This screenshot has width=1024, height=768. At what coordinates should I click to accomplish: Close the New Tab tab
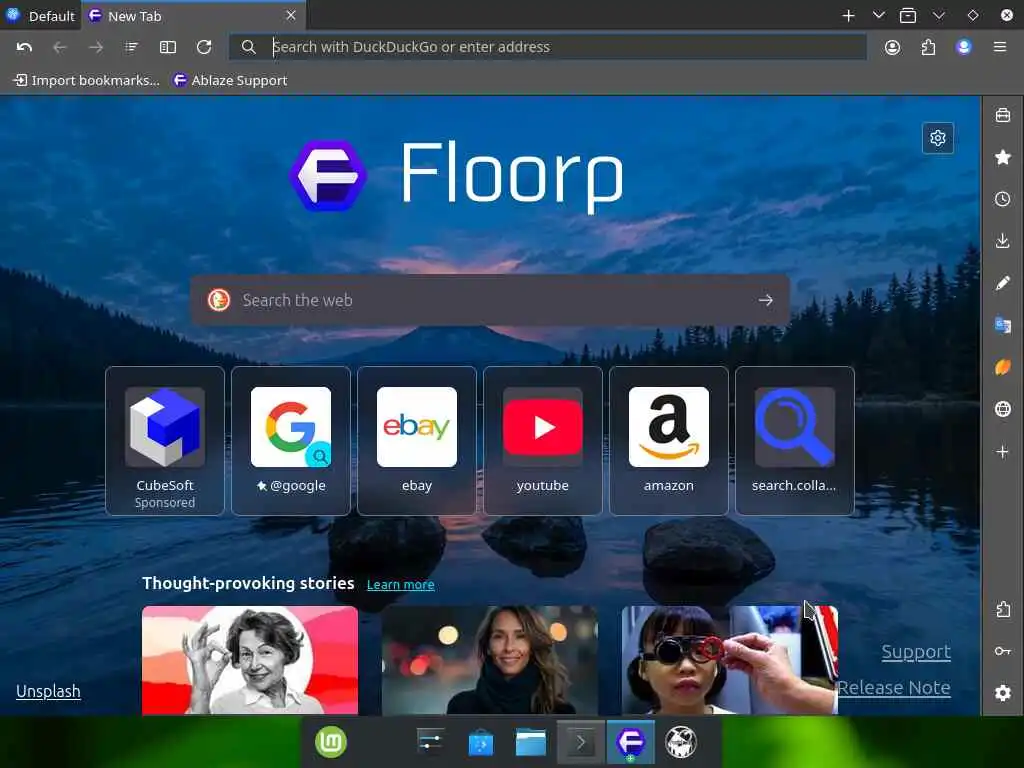click(291, 15)
